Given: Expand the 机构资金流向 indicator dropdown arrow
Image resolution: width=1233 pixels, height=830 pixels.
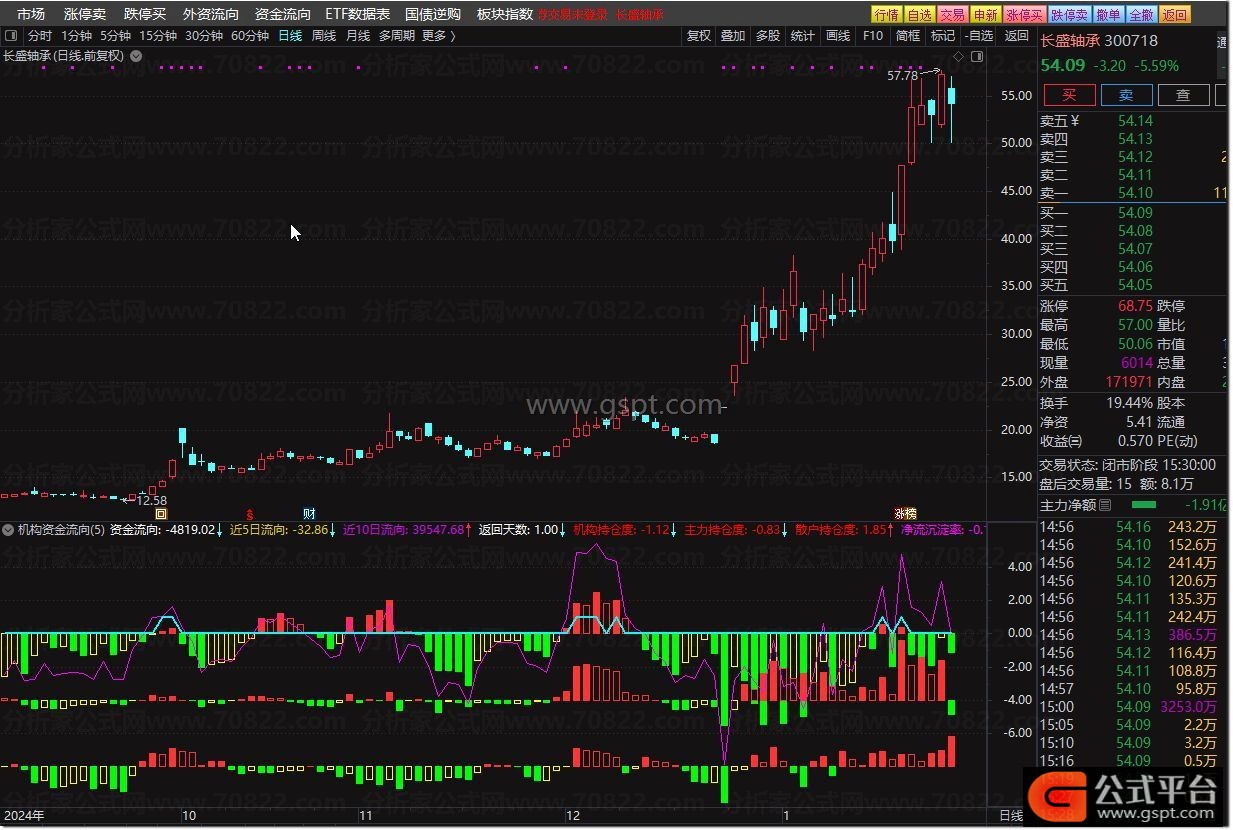Looking at the screenshot, I should tap(10, 530).
